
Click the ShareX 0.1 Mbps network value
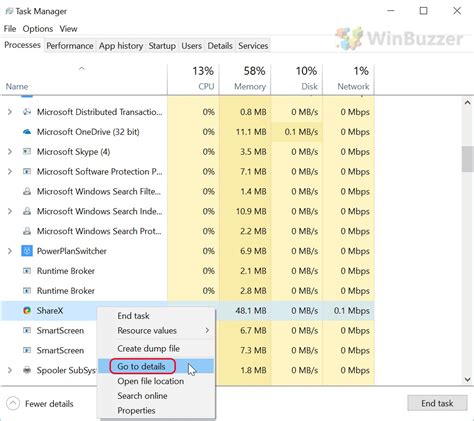352,311
